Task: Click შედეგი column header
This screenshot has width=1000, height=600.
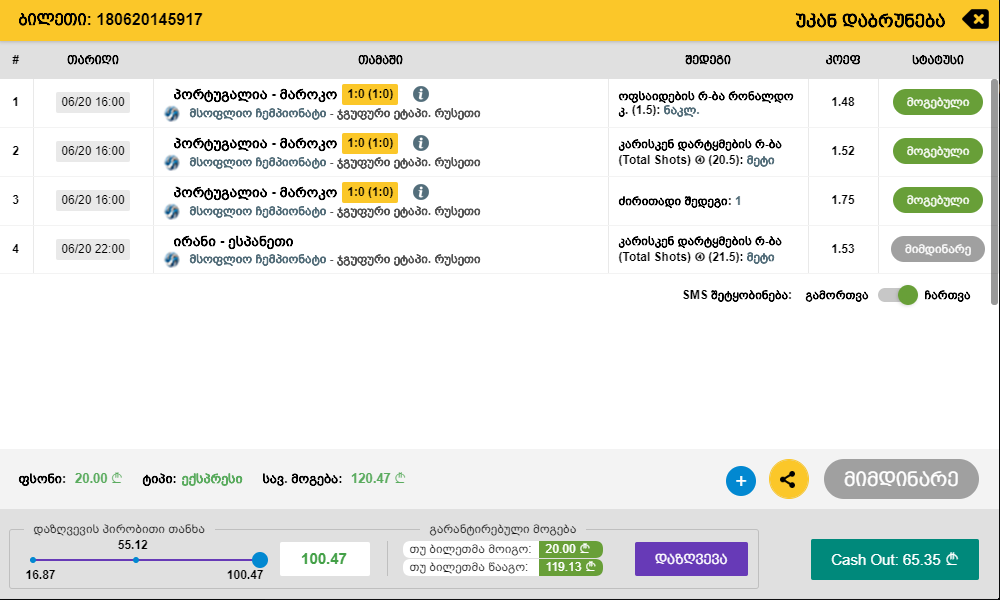Action: (708, 60)
